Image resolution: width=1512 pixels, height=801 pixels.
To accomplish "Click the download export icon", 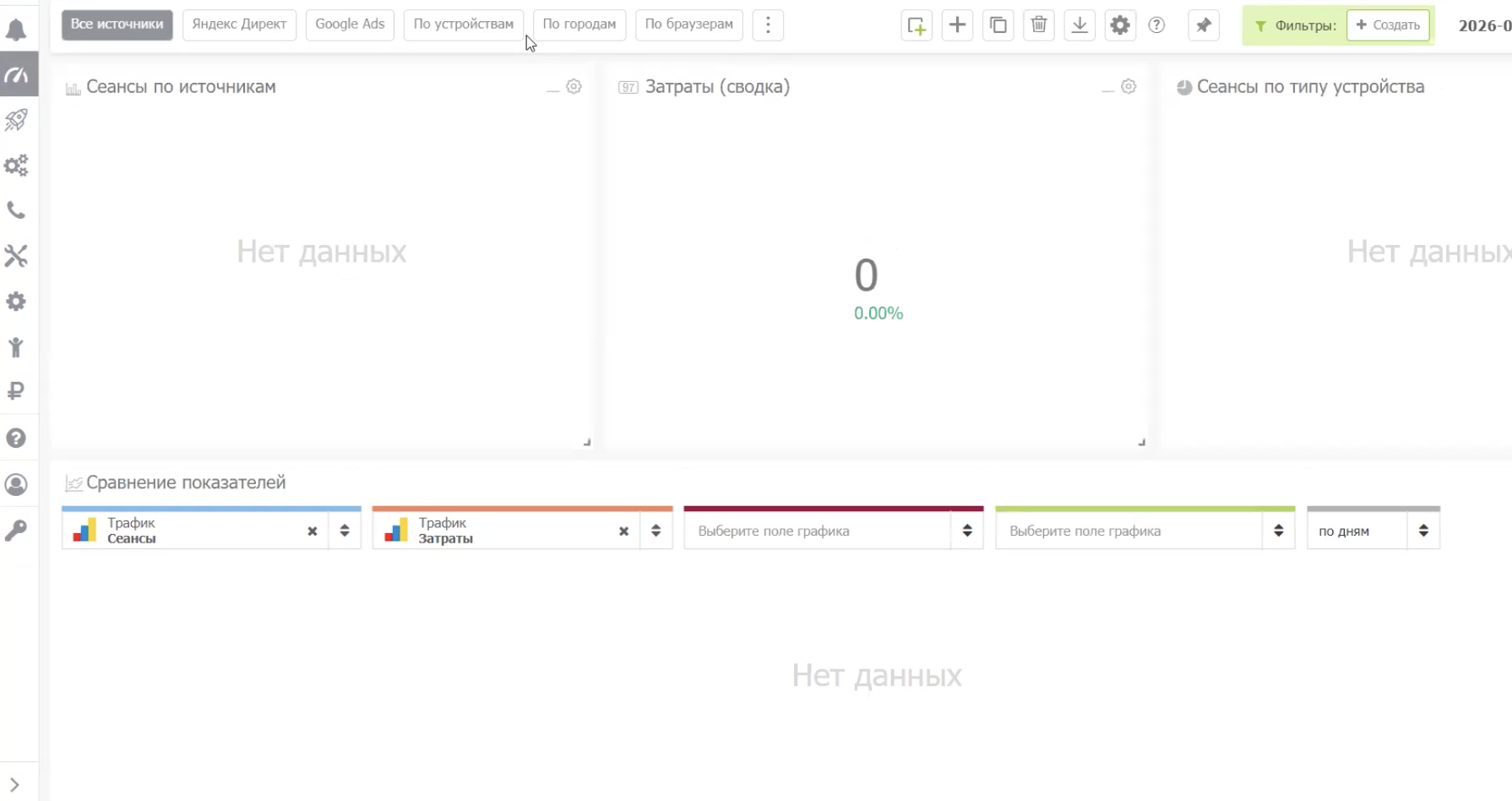I will click(x=1079, y=25).
